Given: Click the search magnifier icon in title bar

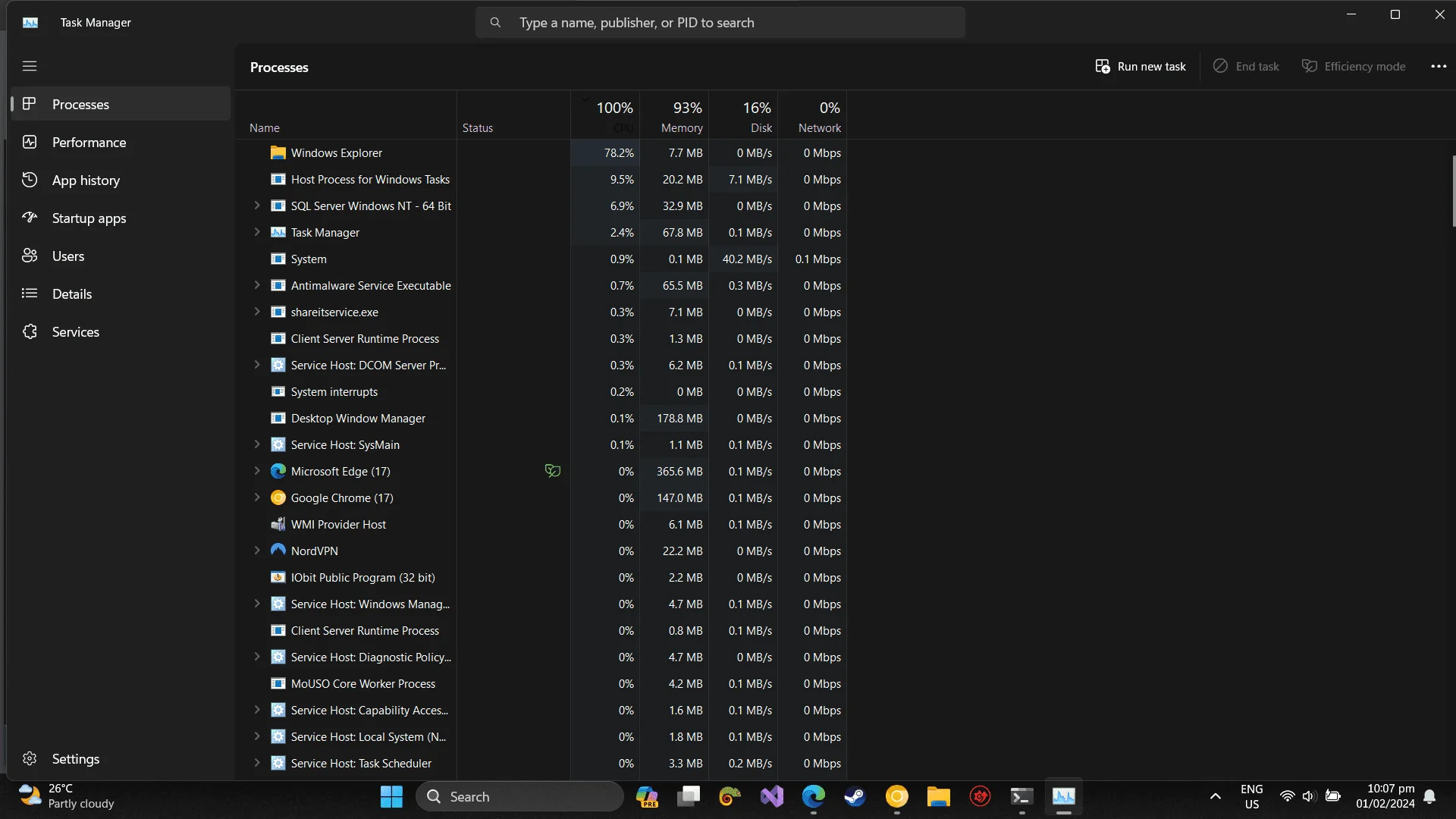Looking at the screenshot, I should coord(495,23).
